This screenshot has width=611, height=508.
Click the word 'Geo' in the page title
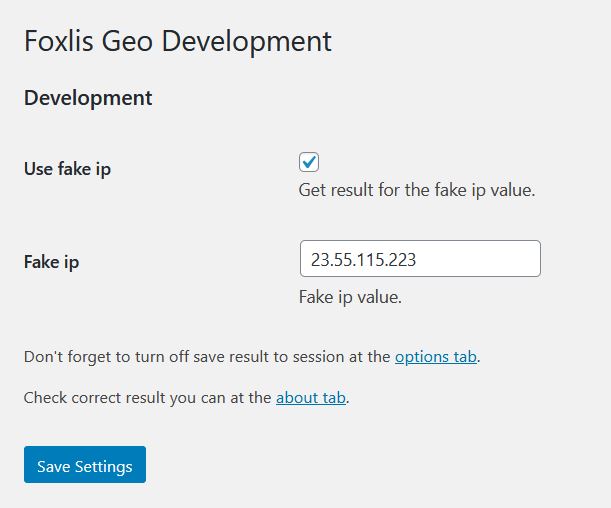(x=127, y=41)
